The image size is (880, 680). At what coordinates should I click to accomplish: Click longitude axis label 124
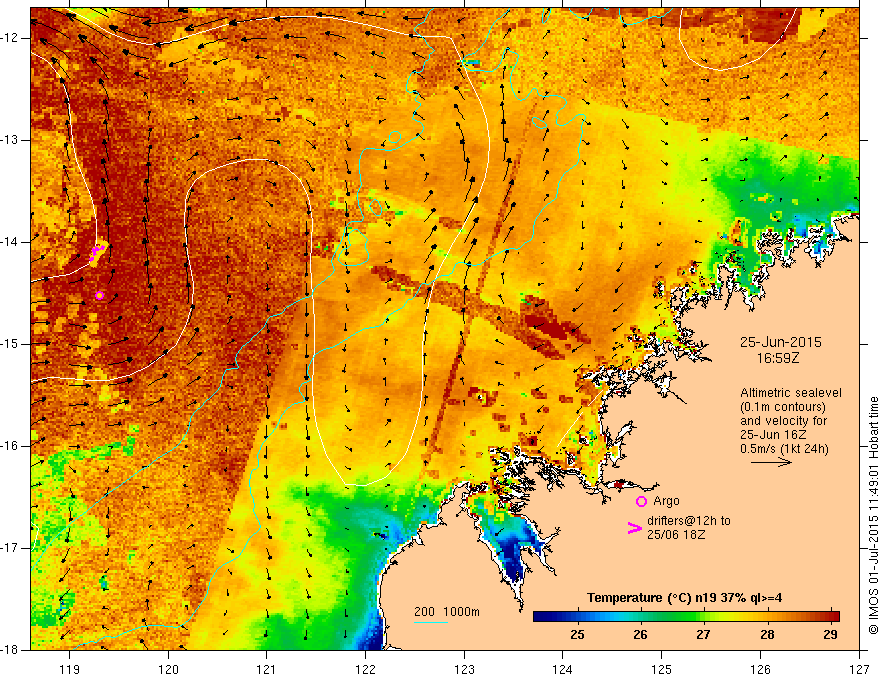click(563, 669)
